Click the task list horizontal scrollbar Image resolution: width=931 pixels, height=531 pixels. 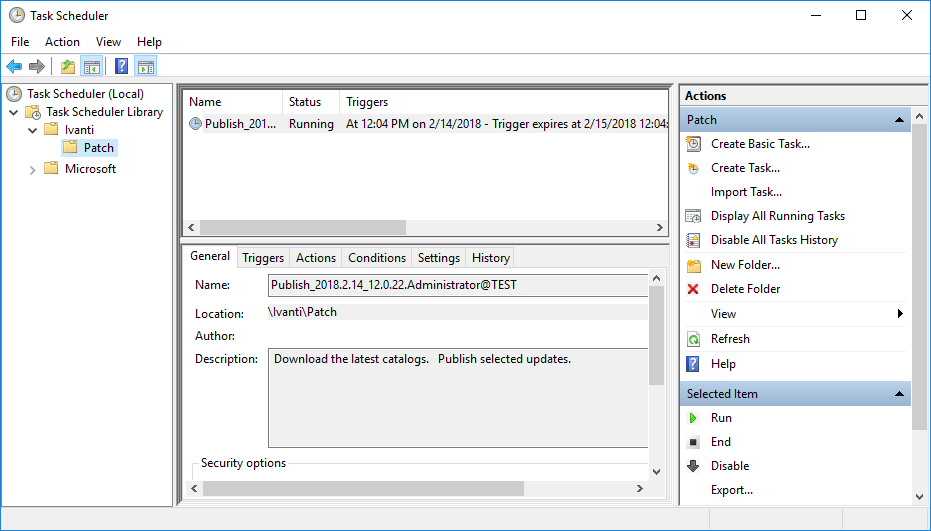[x=300, y=227]
